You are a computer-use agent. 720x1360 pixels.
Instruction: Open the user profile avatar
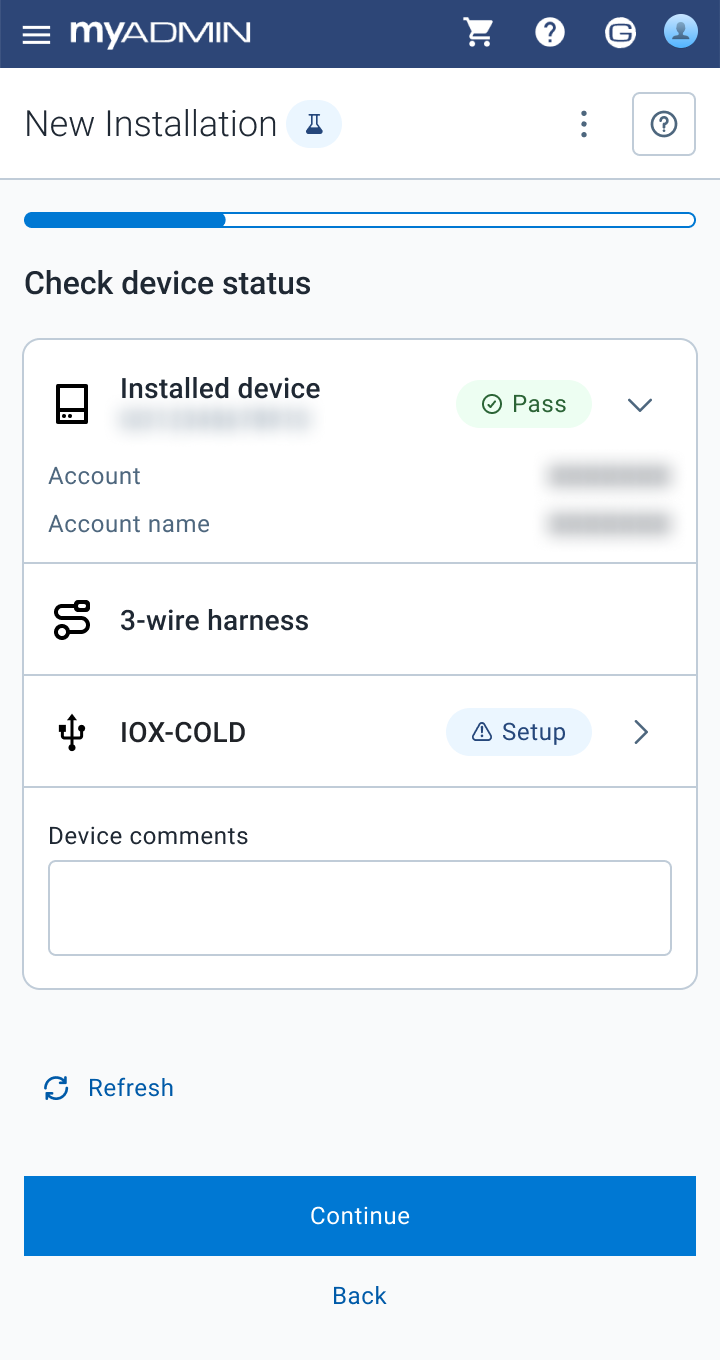(x=680, y=32)
